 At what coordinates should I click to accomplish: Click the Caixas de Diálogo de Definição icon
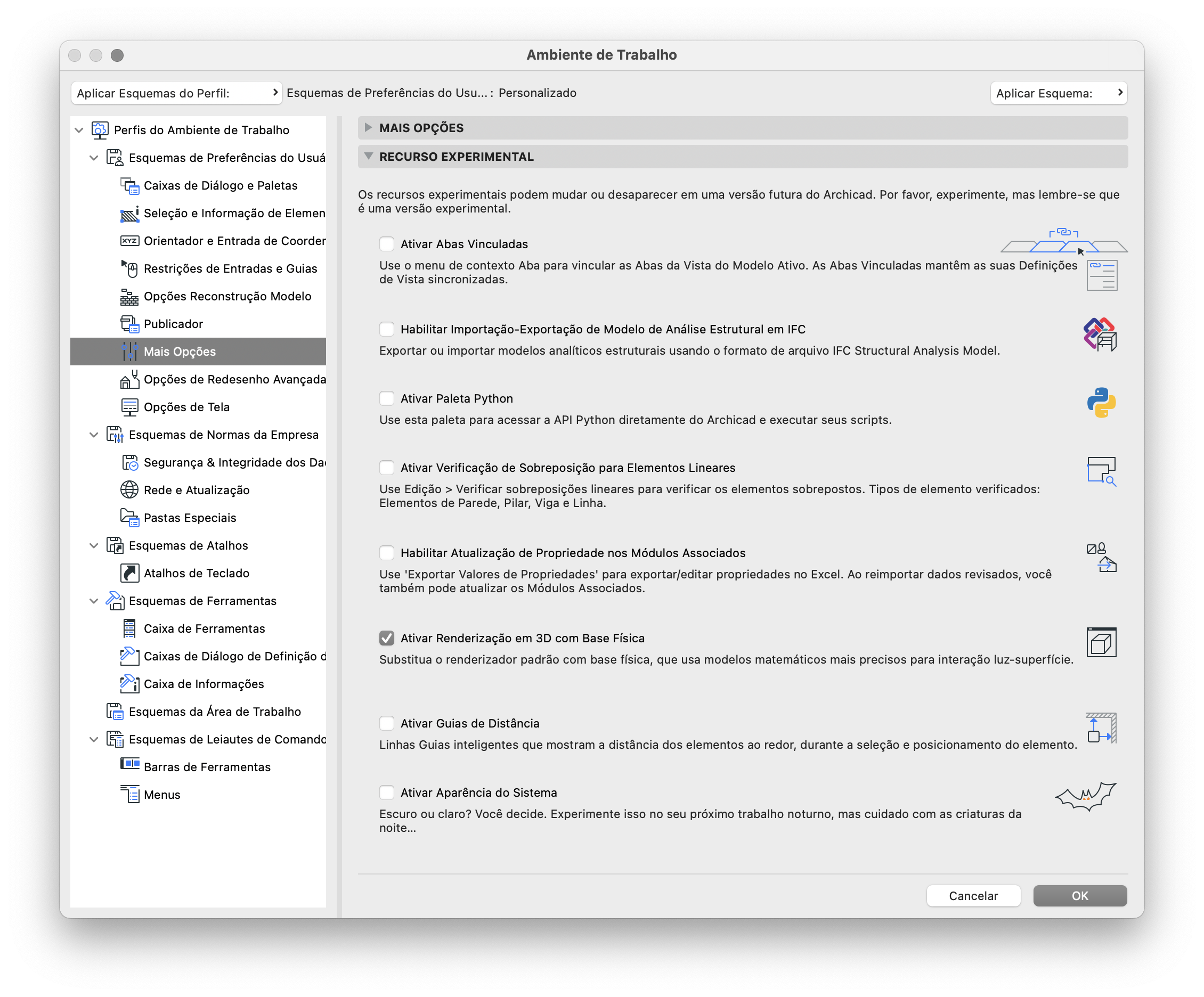point(129,657)
